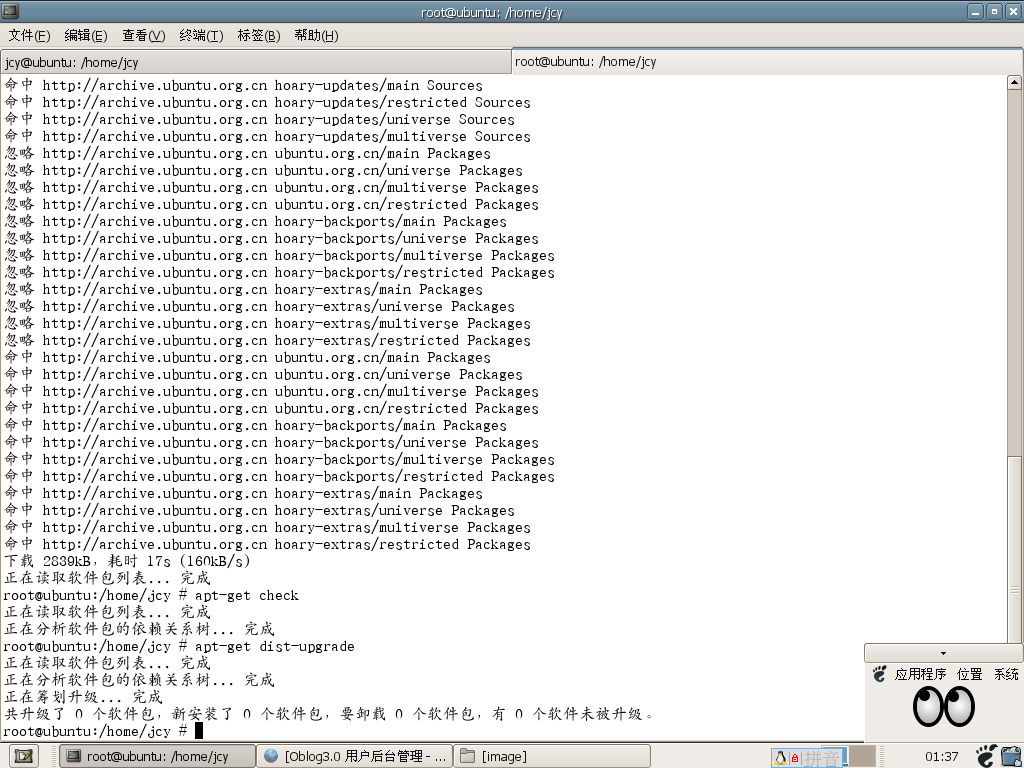Switch to the [Oblog3.0 用户后台管理 taskbar window
Image resolution: width=1024 pixels, height=768 pixels.
click(355, 756)
